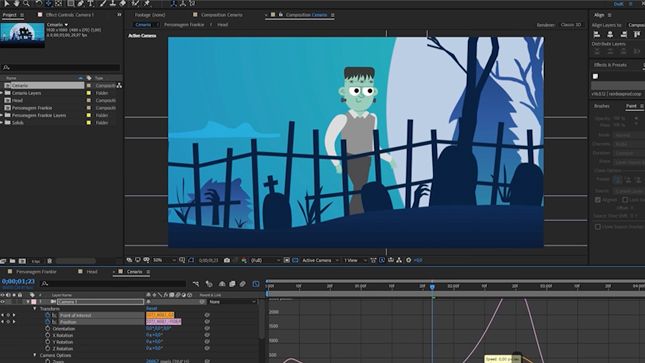Toggle Position property stopwatch

[48, 322]
